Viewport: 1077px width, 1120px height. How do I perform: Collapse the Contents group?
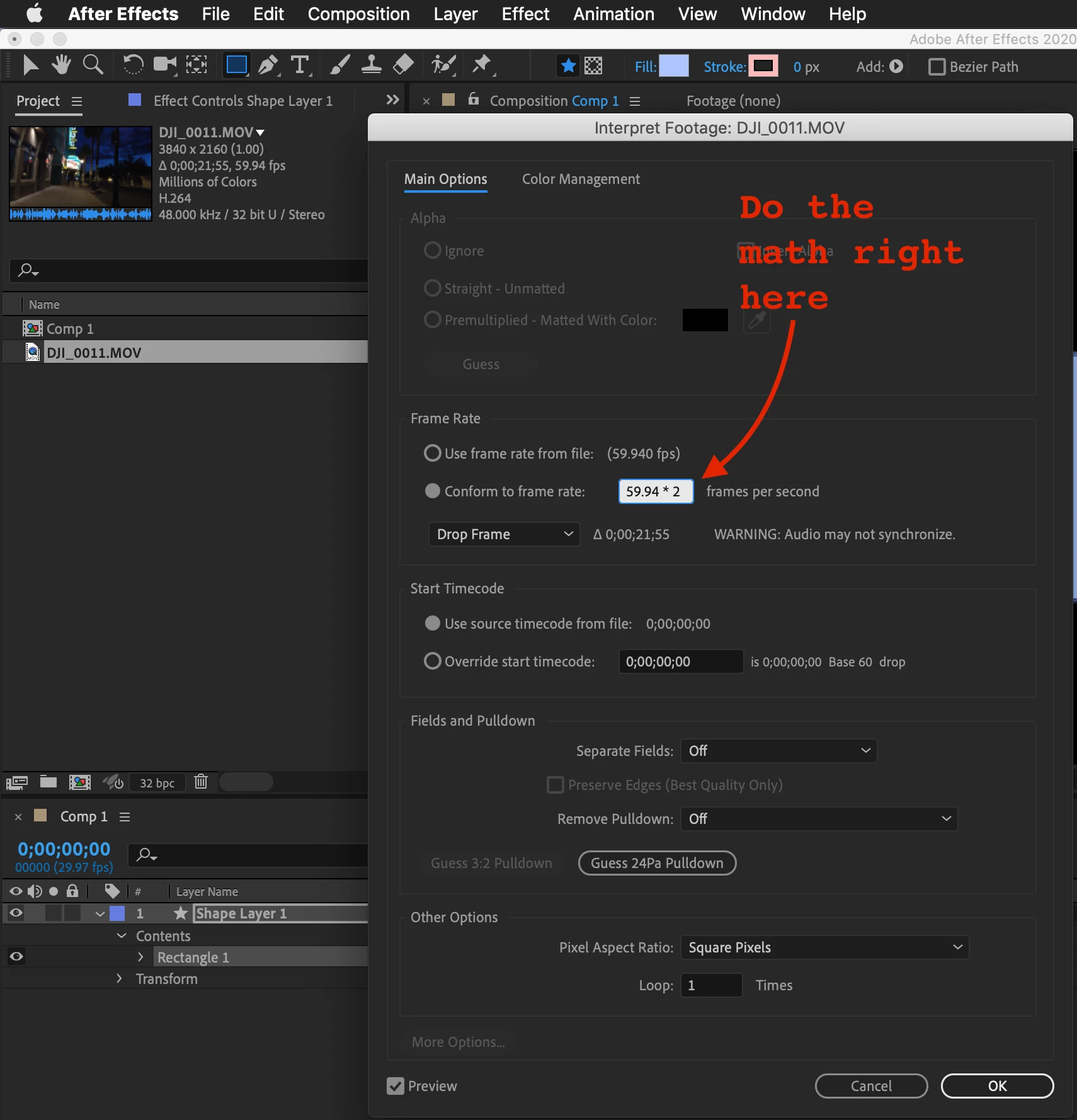[x=122, y=936]
